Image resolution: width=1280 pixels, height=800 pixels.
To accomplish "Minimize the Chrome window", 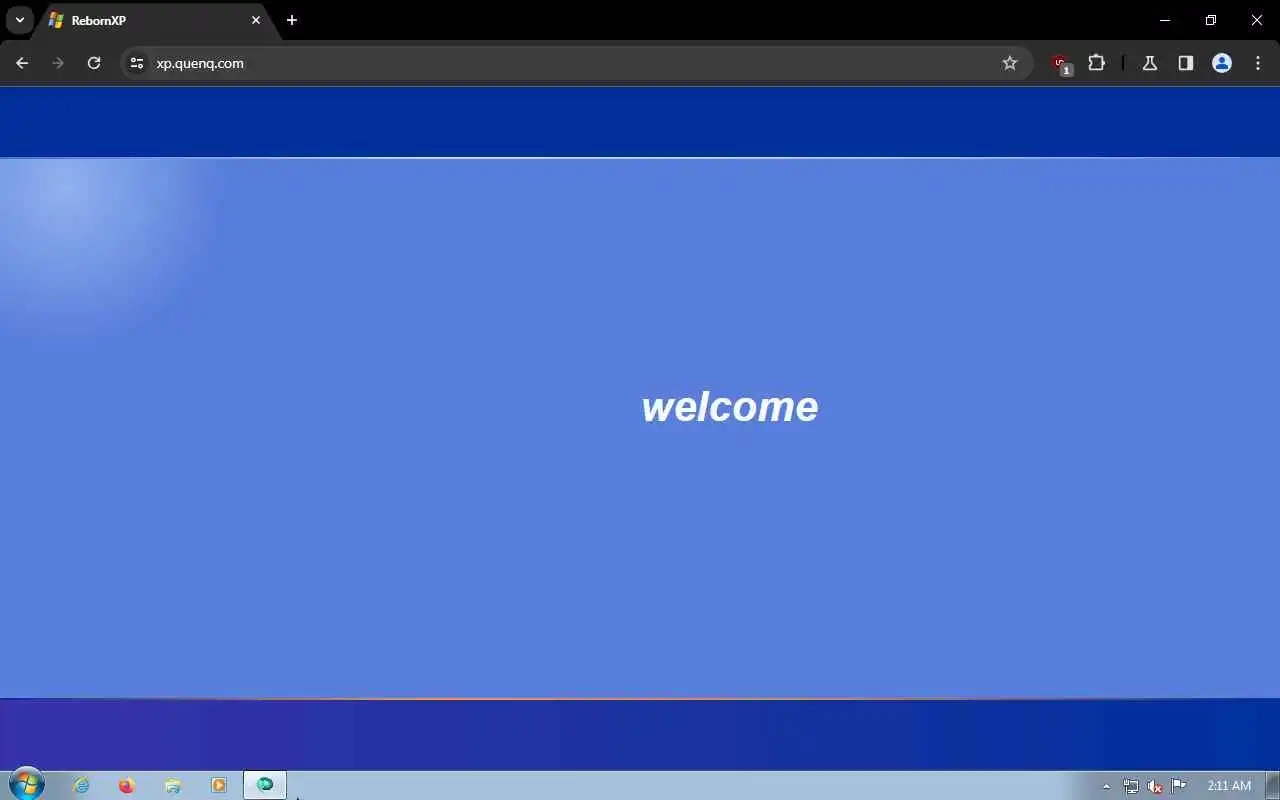I will click(1165, 20).
